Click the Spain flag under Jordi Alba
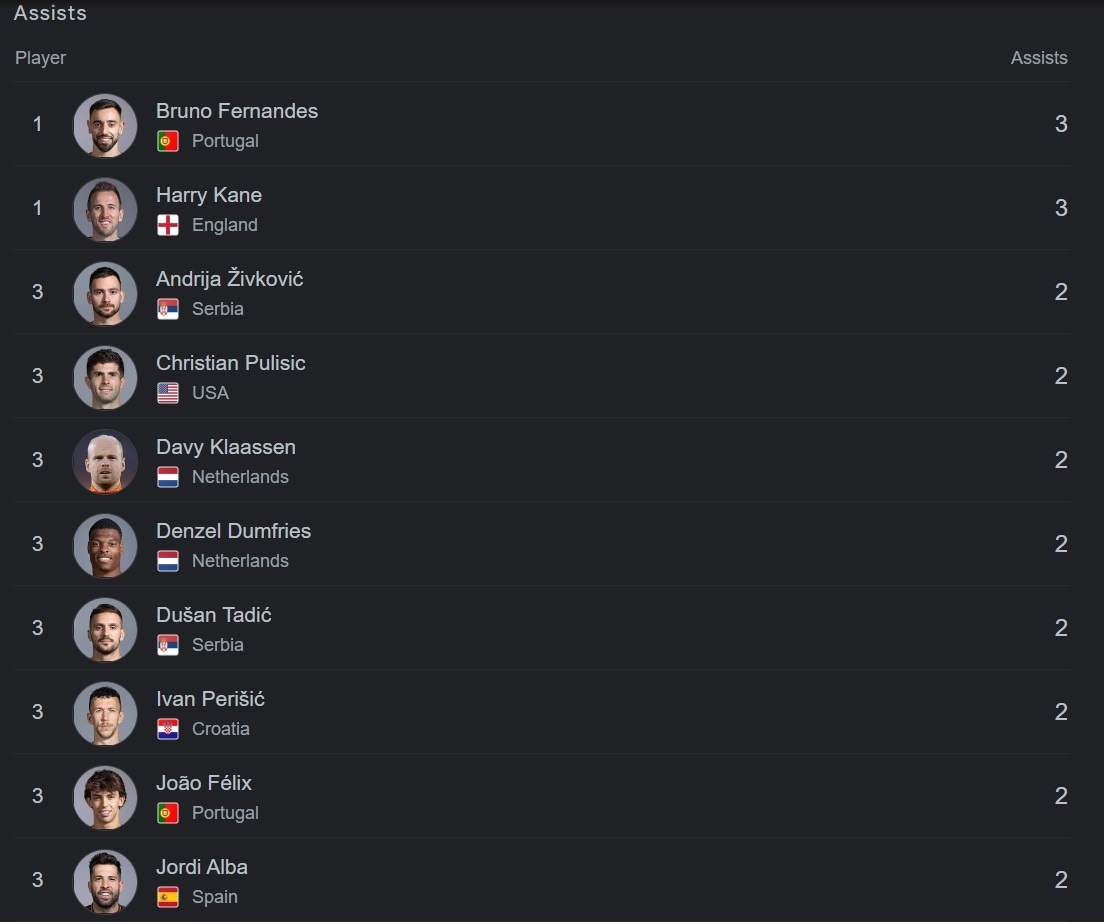1104x924 pixels. click(x=168, y=897)
